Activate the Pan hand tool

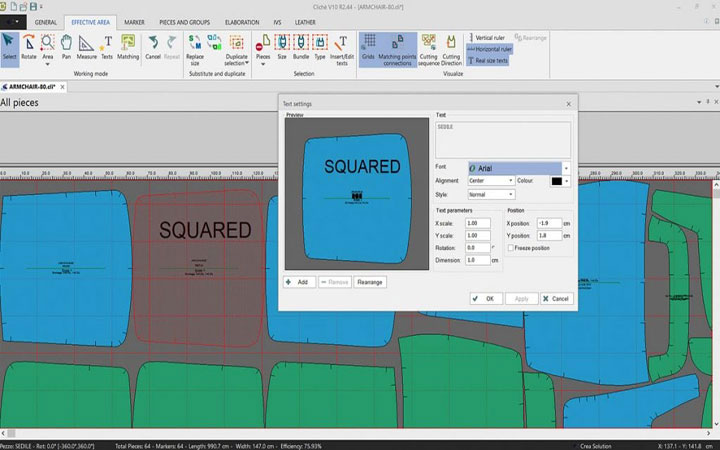[66, 45]
